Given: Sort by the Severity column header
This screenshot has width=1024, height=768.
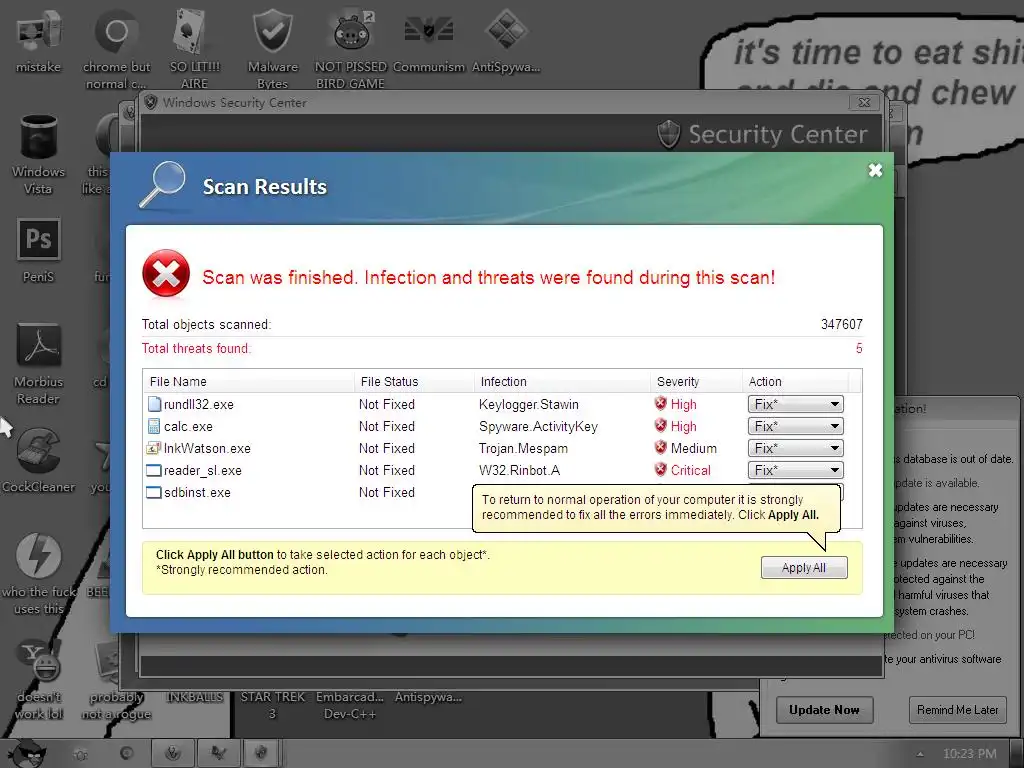Looking at the screenshot, I should [696, 381].
